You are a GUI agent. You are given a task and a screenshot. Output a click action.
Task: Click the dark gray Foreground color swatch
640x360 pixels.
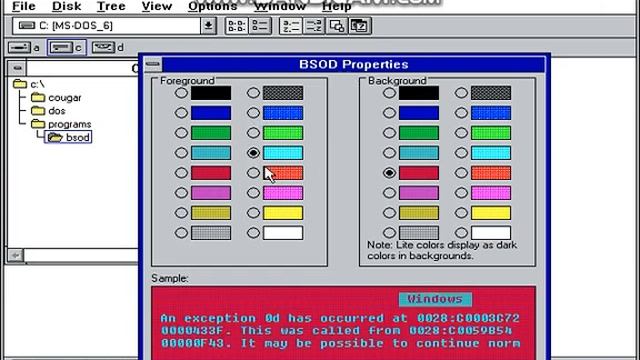283,93
